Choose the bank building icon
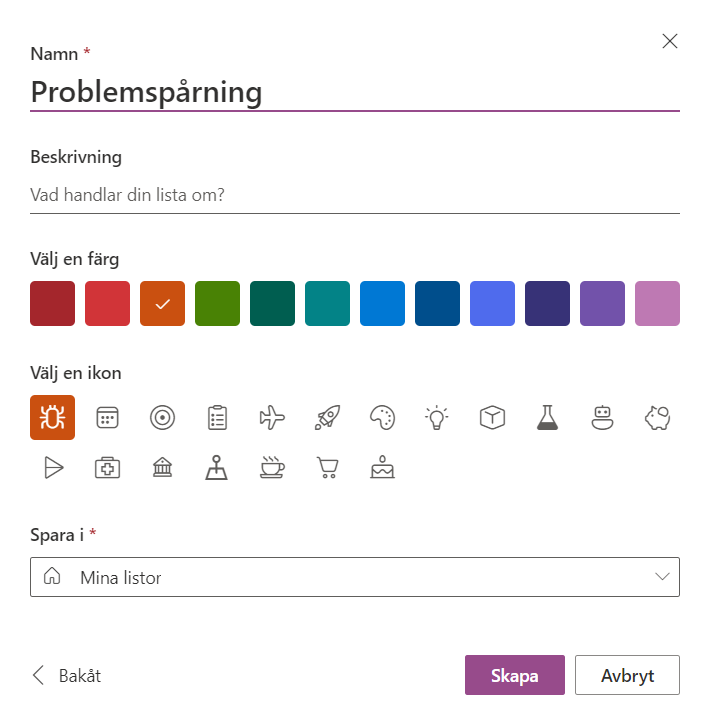 162,468
